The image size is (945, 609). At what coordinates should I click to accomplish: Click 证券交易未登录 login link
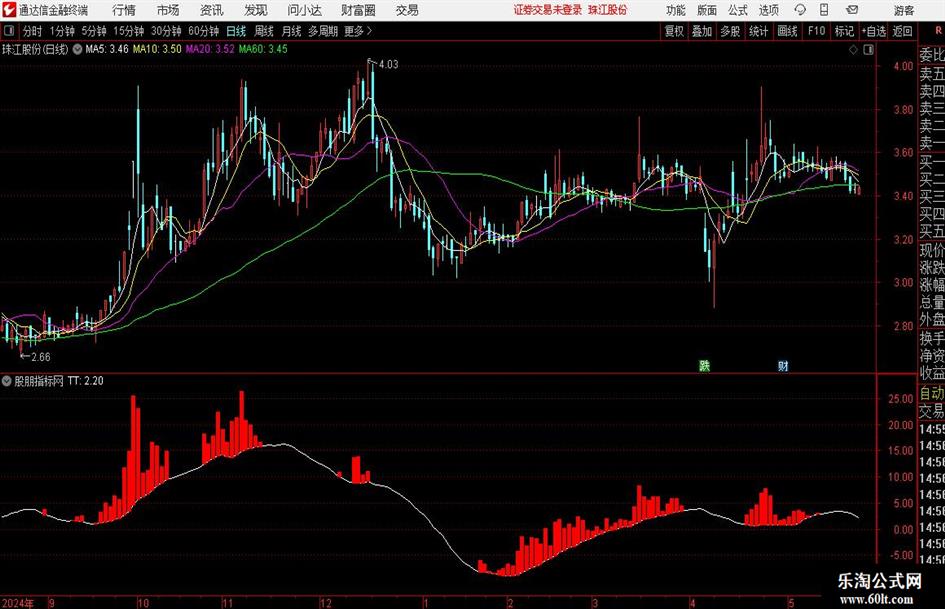click(x=548, y=10)
